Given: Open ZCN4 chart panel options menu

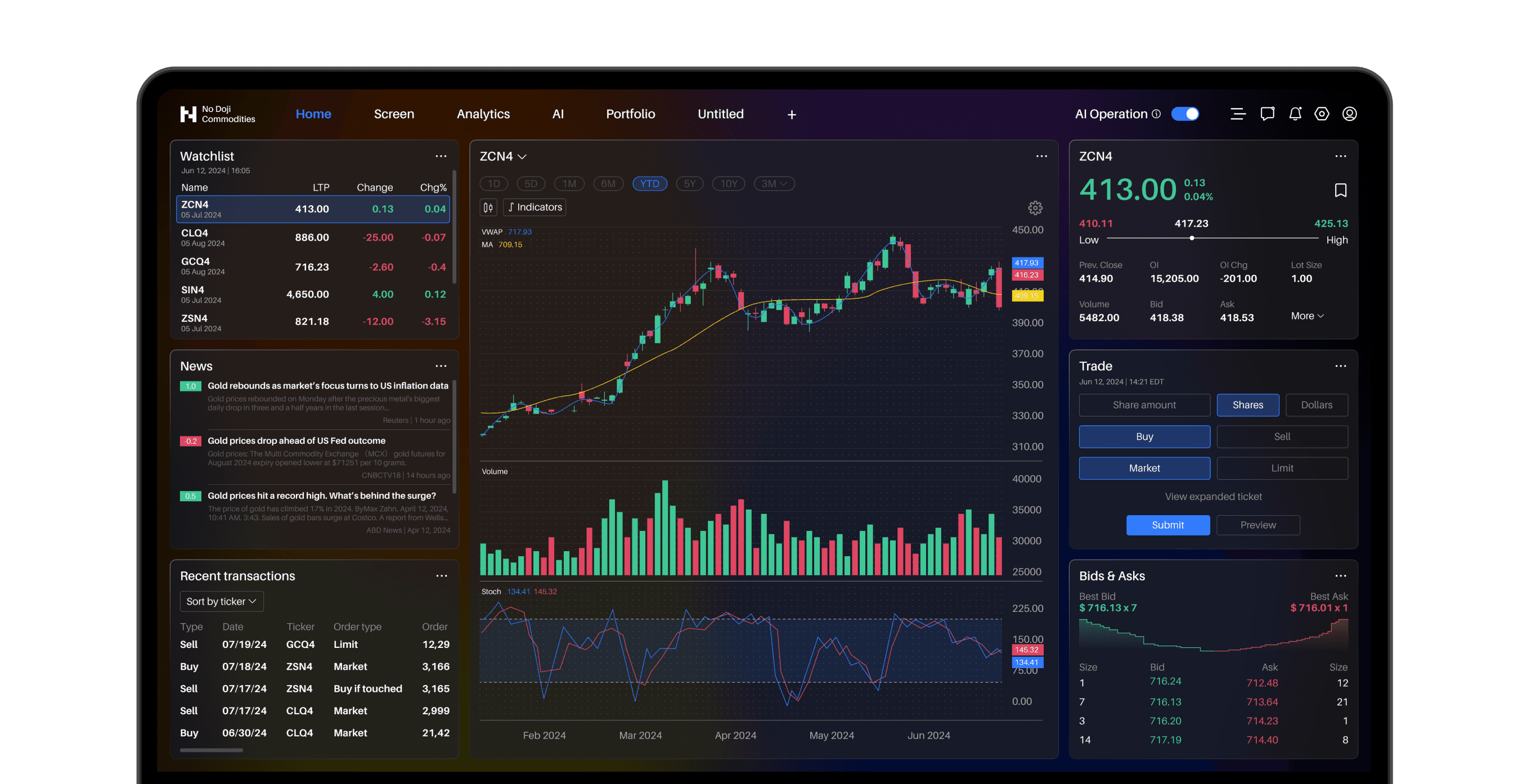Looking at the screenshot, I should tap(1041, 156).
